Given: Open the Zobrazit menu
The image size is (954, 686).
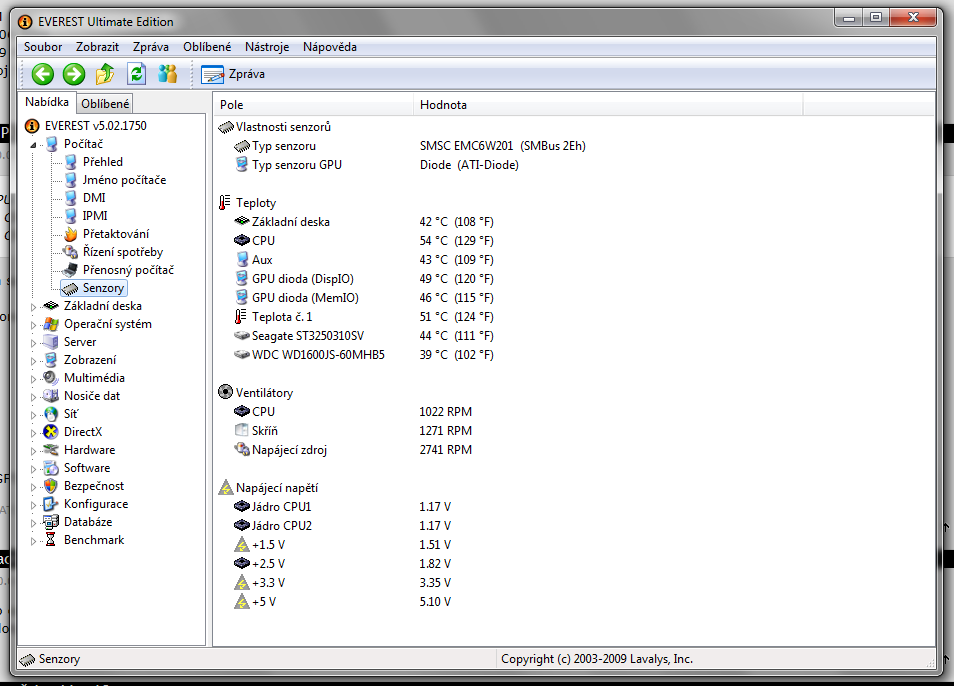Looking at the screenshot, I should (x=97, y=47).
